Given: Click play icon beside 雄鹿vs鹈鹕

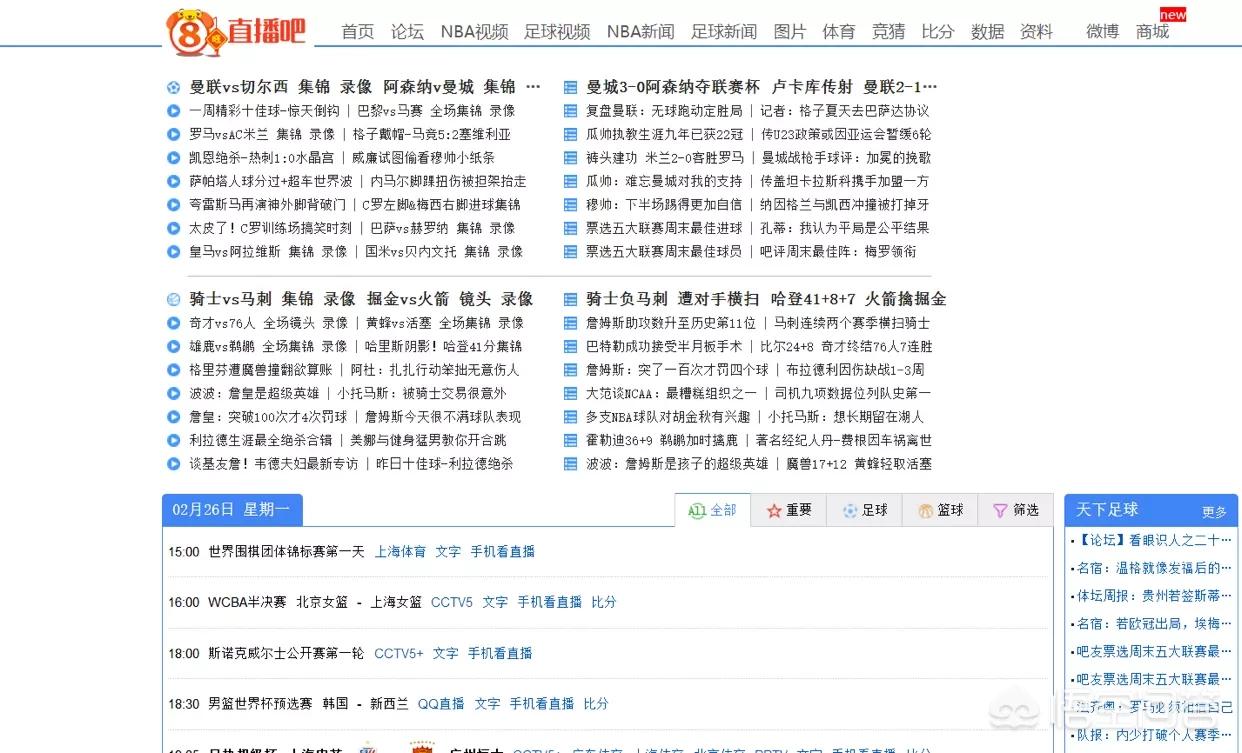Looking at the screenshot, I should [x=174, y=346].
